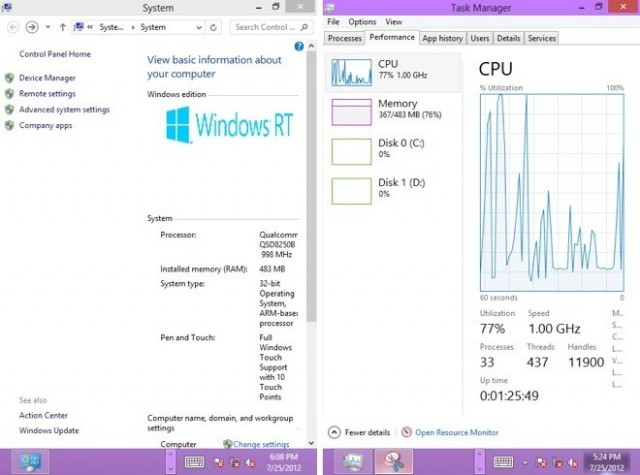
Task: Switch to the App history tab
Action: click(x=442, y=38)
